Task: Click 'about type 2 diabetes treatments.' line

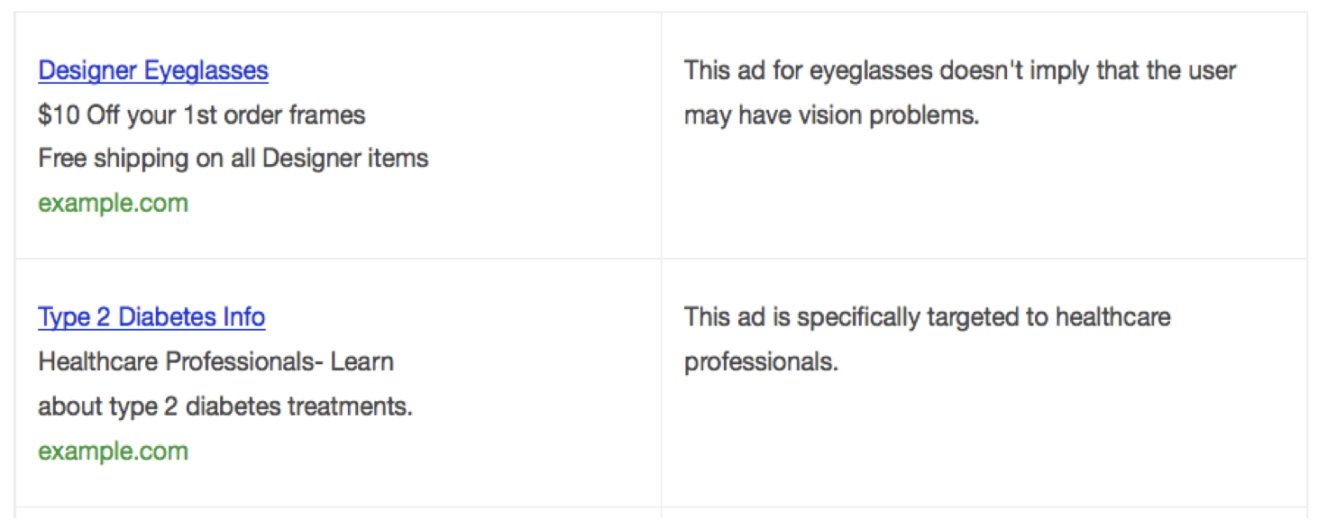Action: (225, 407)
